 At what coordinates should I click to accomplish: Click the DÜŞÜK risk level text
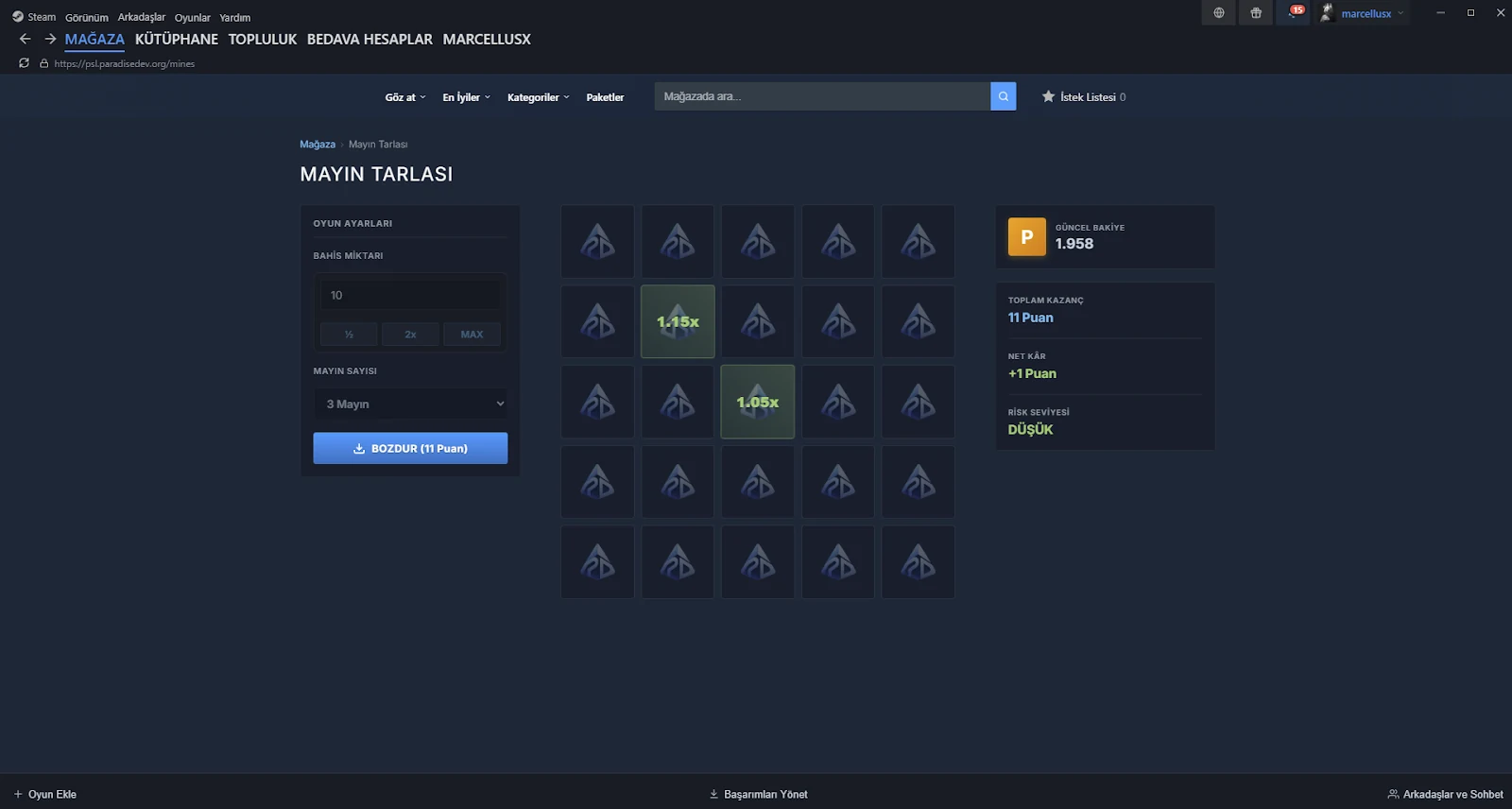pyautogui.click(x=1030, y=429)
